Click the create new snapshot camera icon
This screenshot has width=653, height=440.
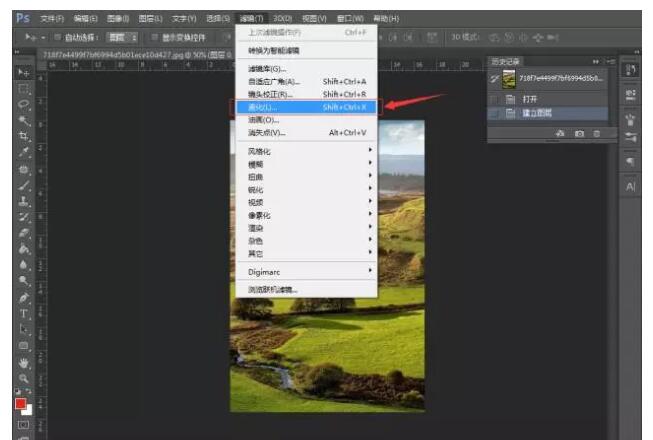[x=579, y=134]
